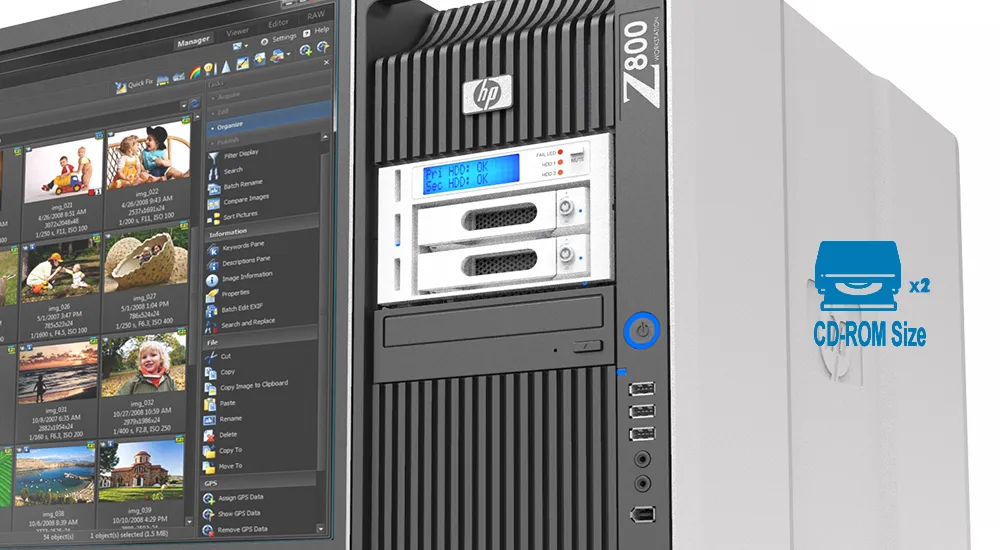The height and width of the screenshot is (550, 1000).
Task: Open the Search and Replace task
Action: (x=240, y=325)
